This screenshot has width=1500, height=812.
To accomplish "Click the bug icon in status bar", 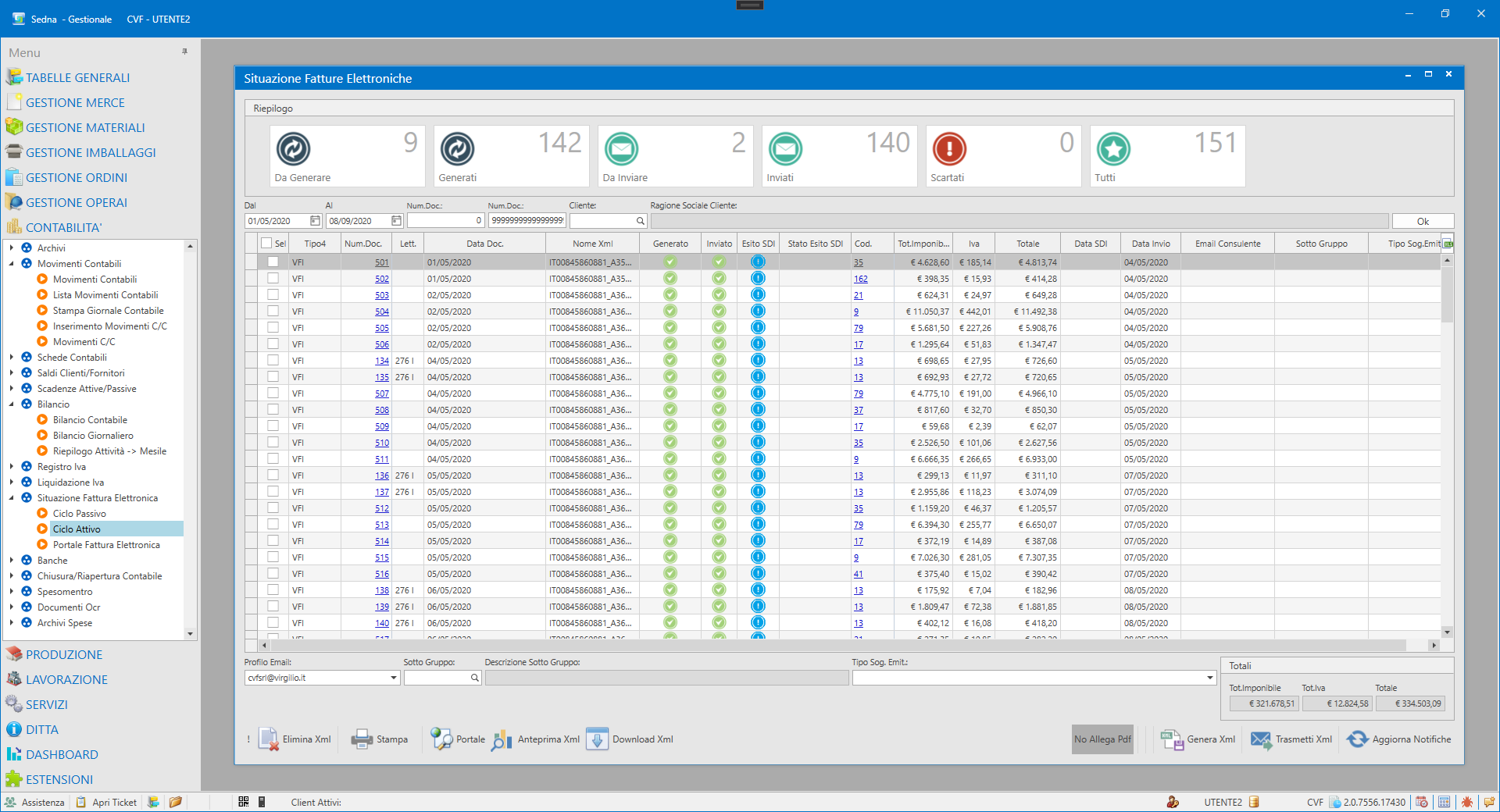I will 1466,802.
